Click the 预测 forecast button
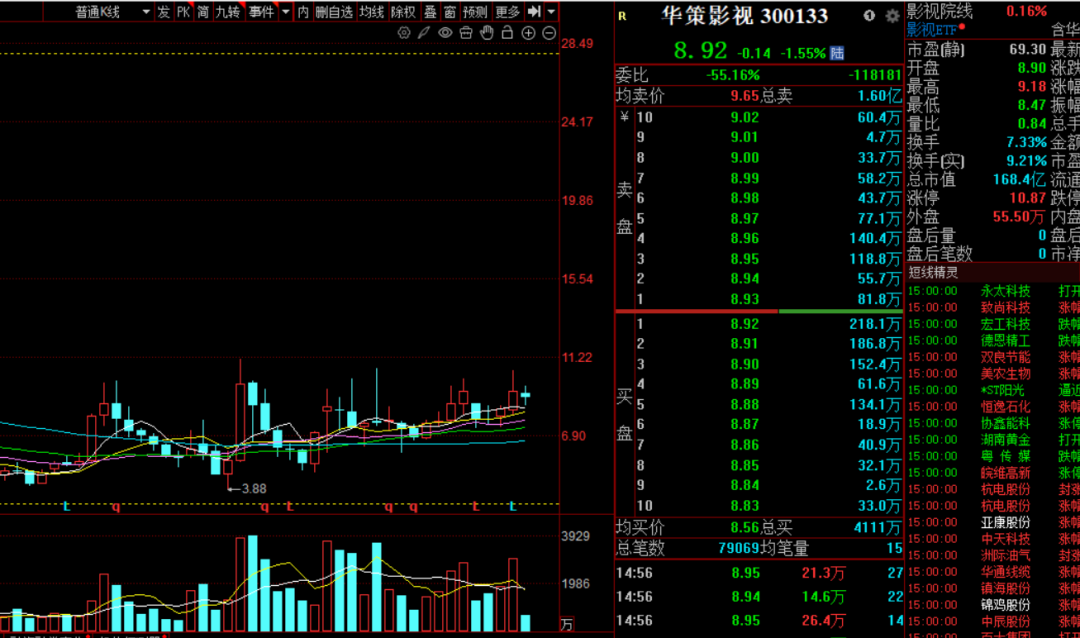 (475, 12)
